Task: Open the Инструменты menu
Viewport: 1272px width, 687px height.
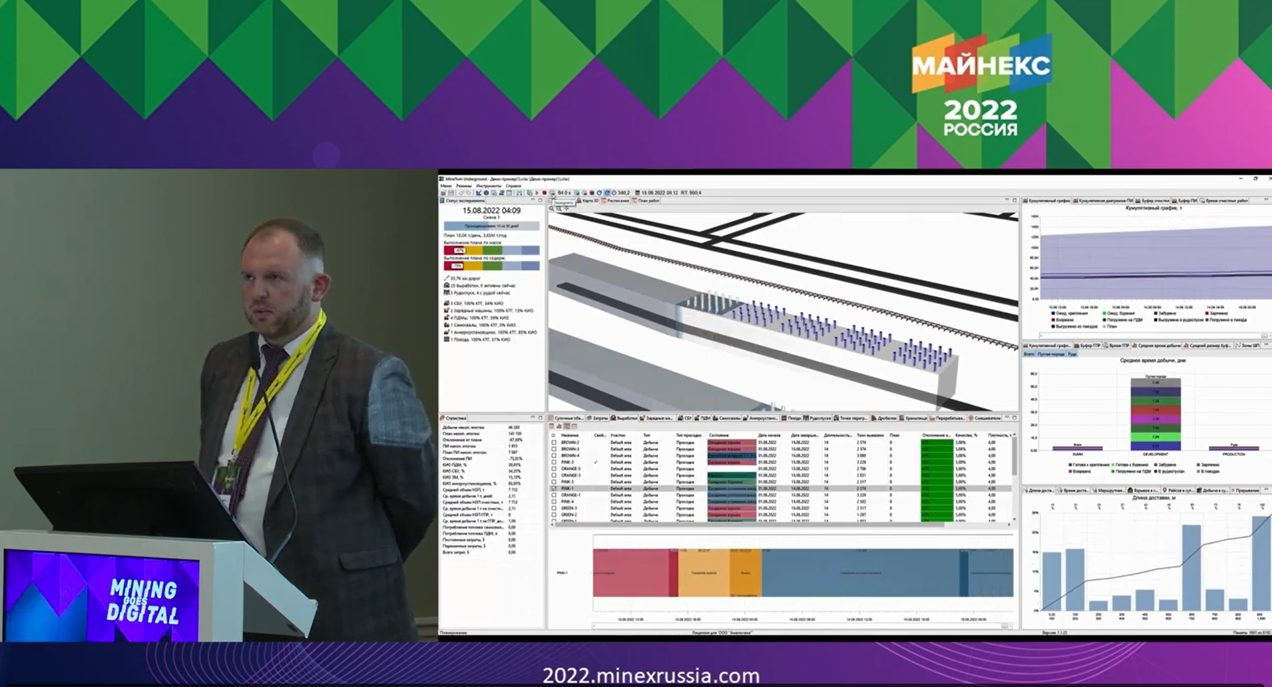Action: tap(489, 186)
